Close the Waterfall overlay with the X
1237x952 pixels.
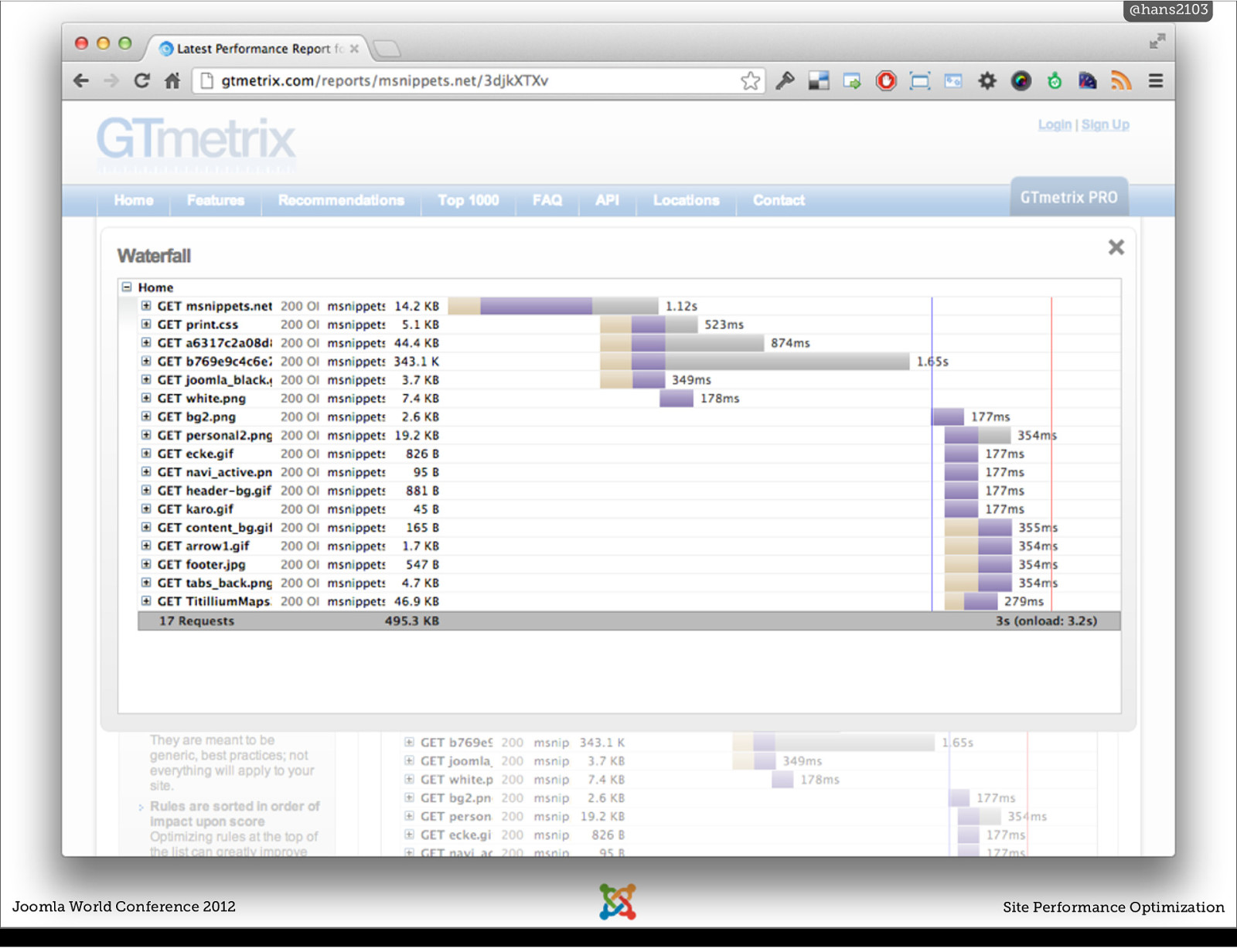pos(1116,247)
